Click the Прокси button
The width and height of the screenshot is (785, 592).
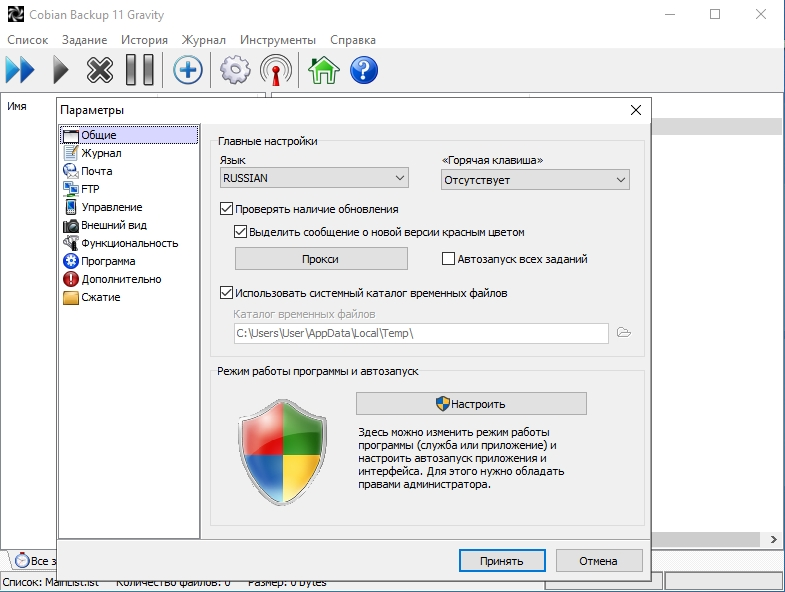[321, 259]
